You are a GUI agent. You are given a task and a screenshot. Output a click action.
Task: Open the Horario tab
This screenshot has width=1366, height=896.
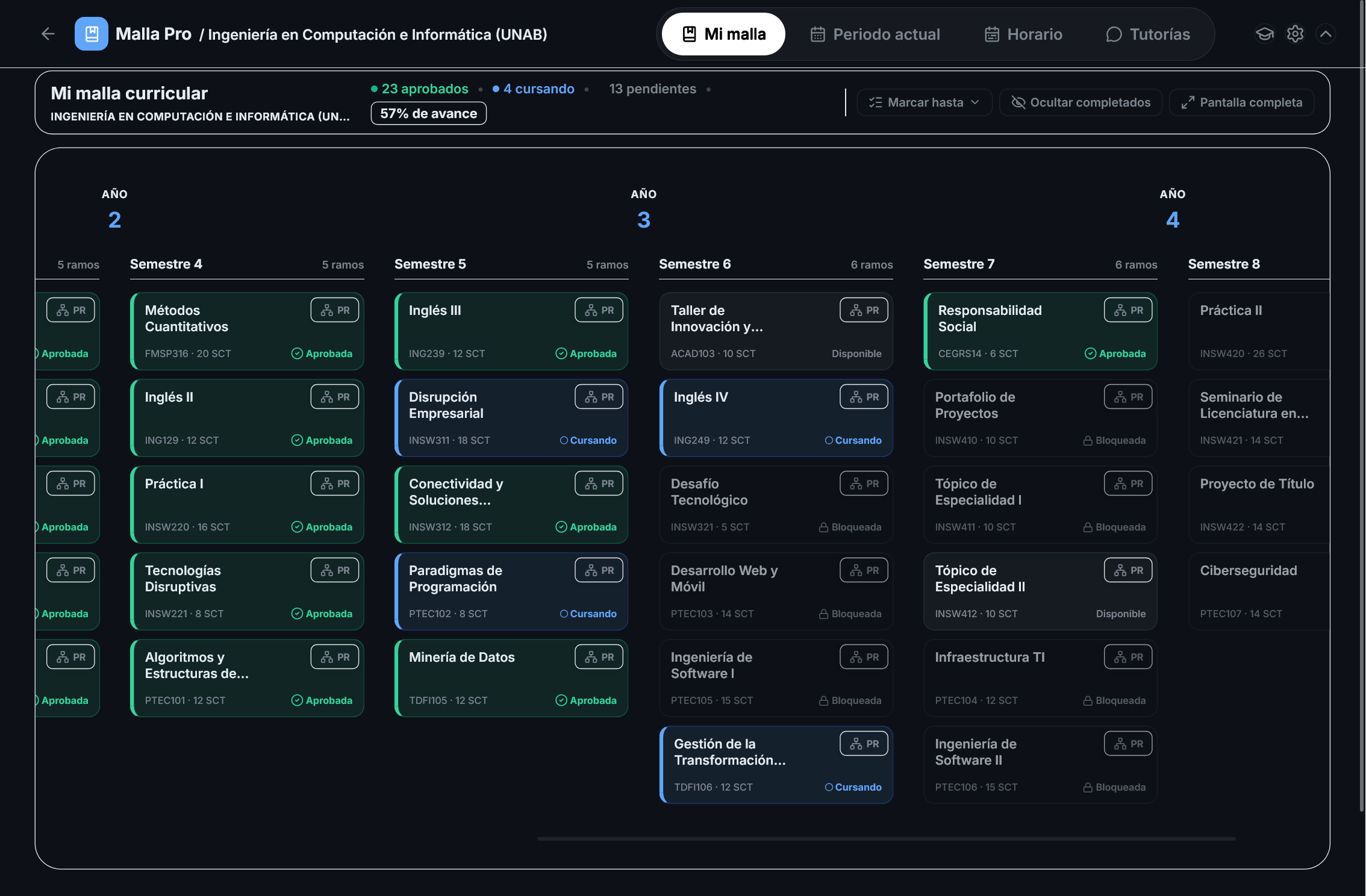1023,34
